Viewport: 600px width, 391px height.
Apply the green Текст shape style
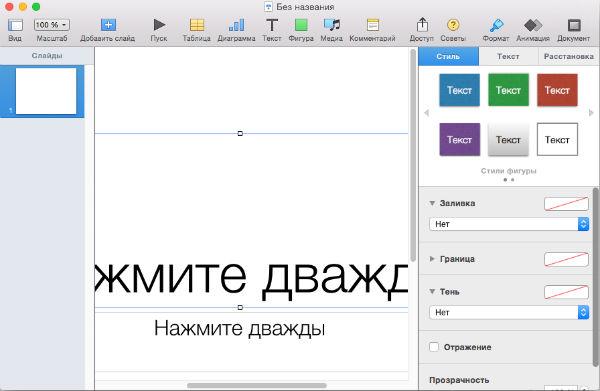pos(508,90)
